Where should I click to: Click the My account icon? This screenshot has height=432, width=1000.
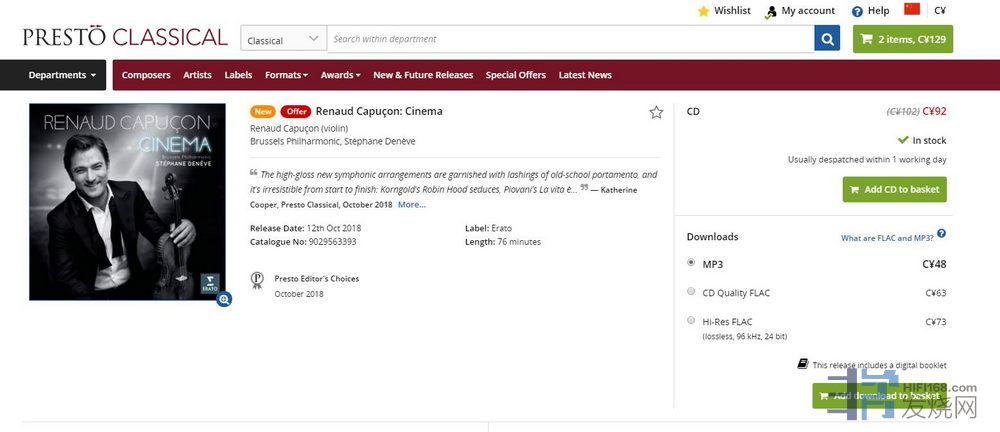click(x=771, y=11)
